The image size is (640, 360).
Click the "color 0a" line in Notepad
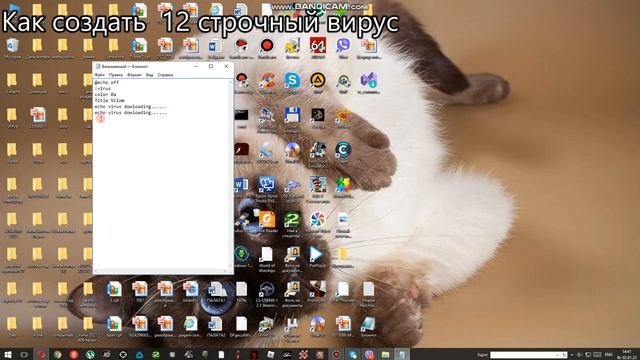click(x=105, y=94)
